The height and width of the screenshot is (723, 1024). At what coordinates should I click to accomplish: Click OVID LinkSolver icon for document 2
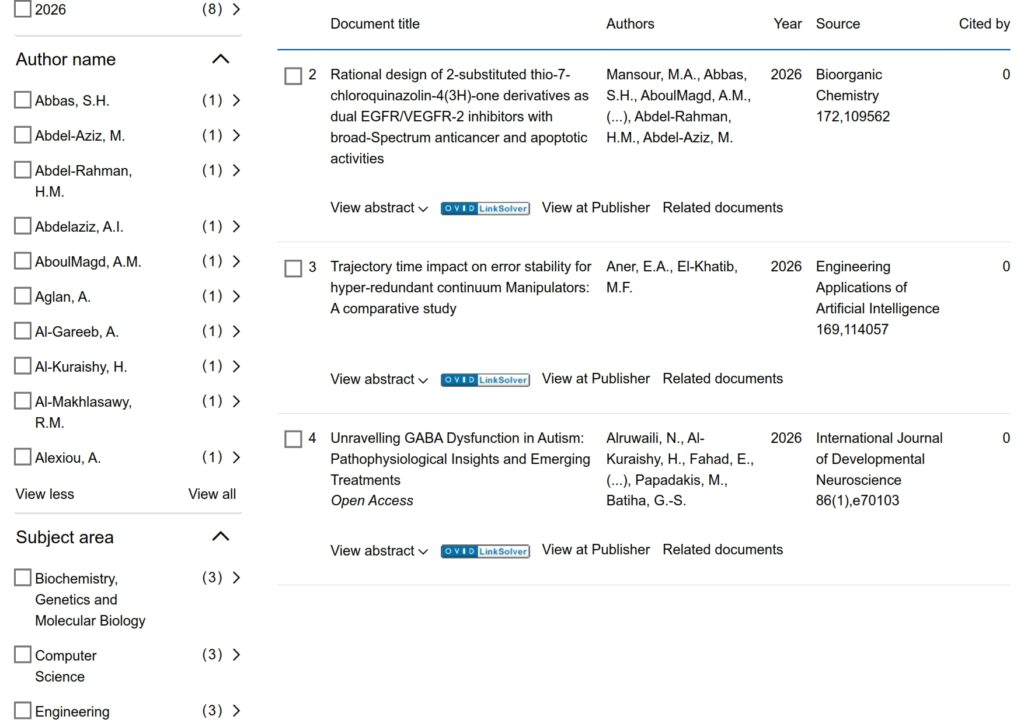pyautogui.click(x=485, y=208)
